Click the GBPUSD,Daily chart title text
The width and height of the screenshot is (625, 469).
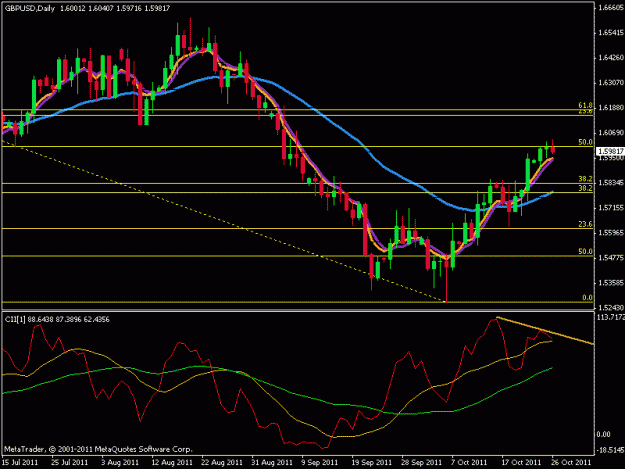click(30, 8)
